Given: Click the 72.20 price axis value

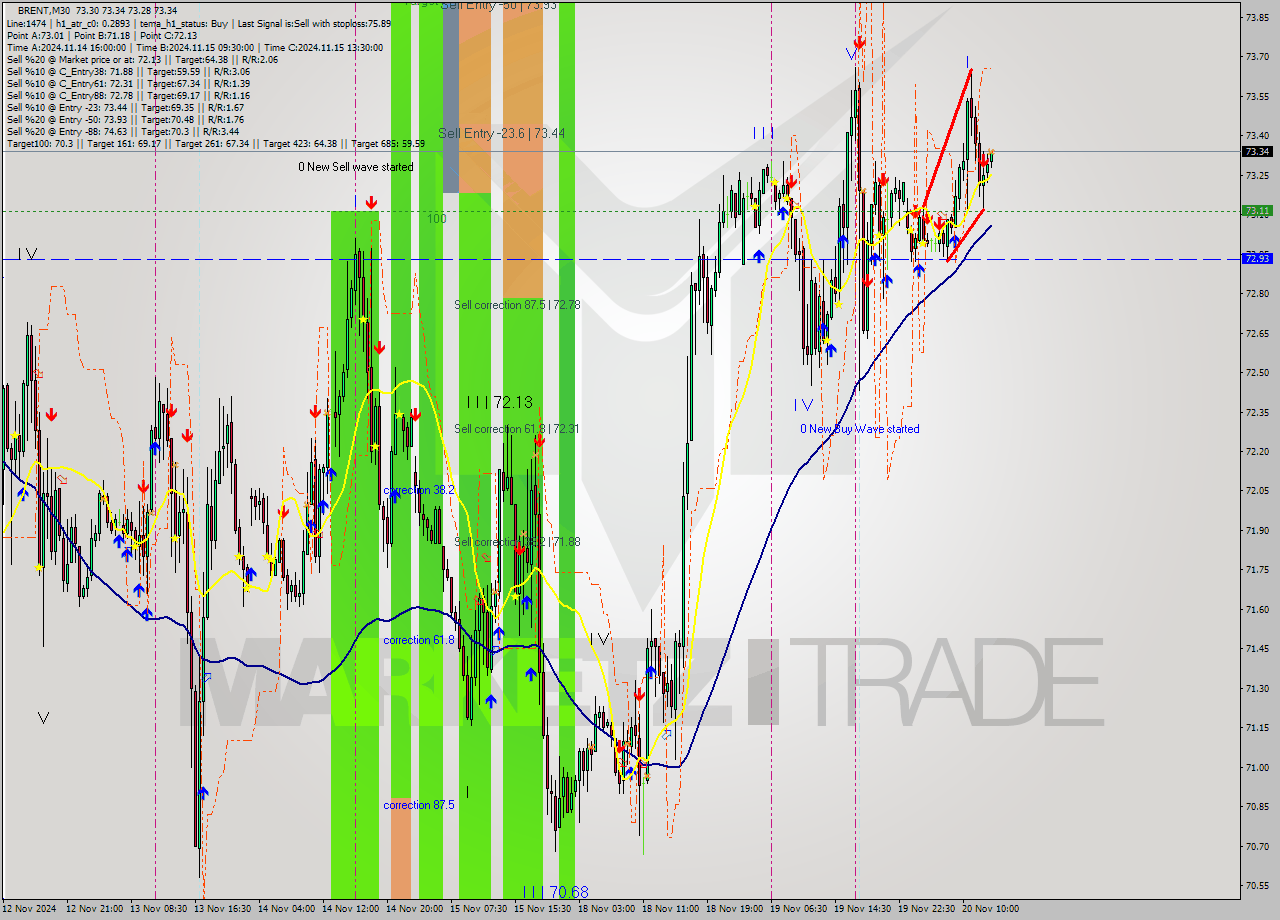Looking at the screenshot, I should point(1257,452).
